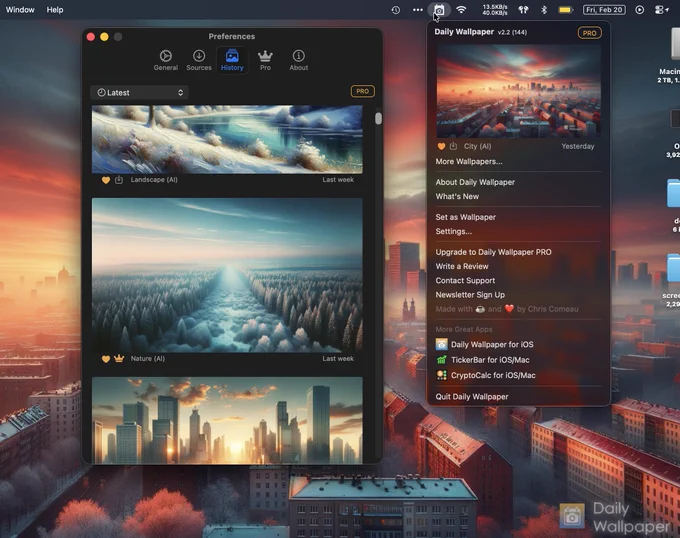Favorite the Nature (AI) wallpaper heart
Viewport: 680px width, 538px height.
click(x=105, y=359)
